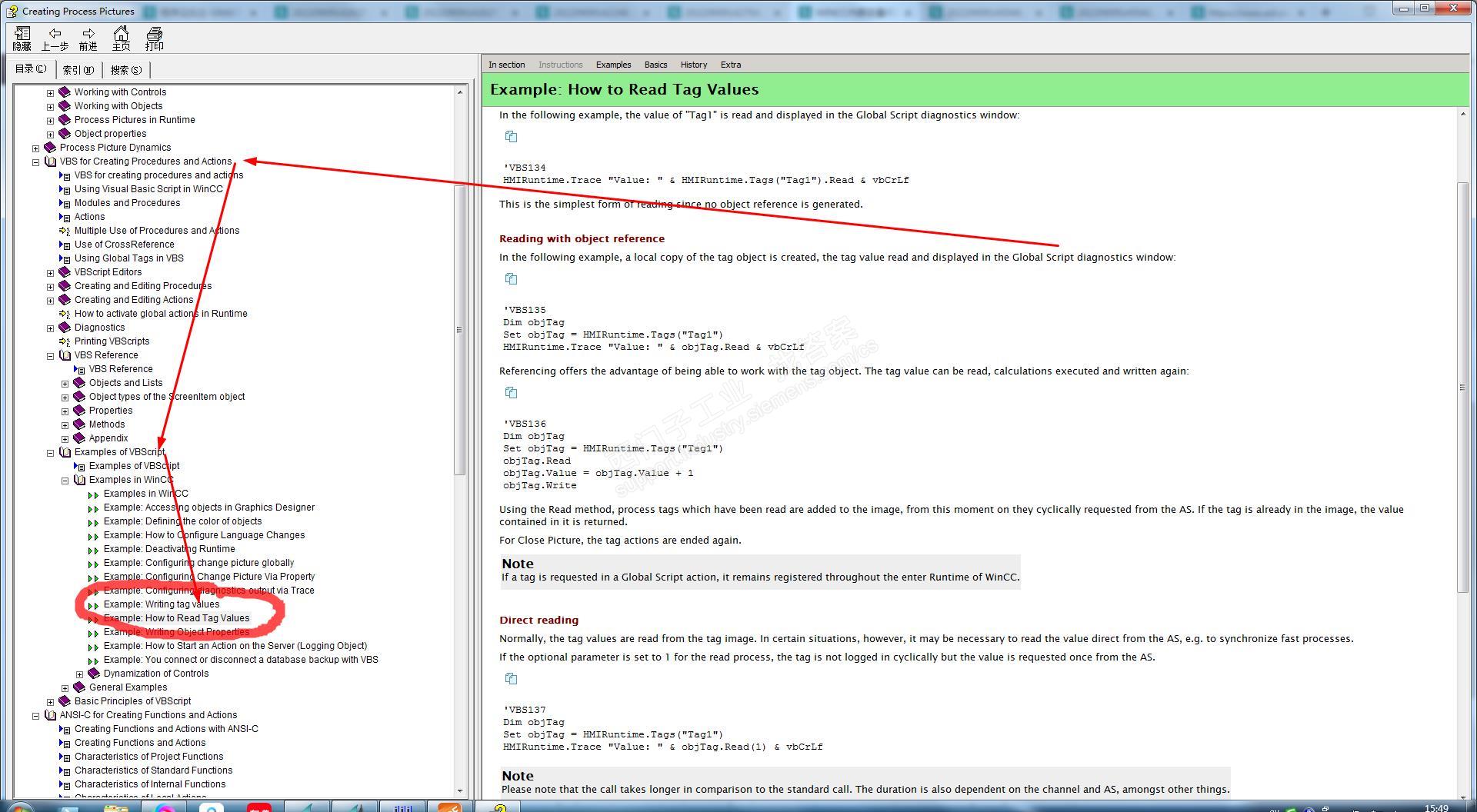Click the Print (打印) toolbar icon
Viewport: 1477px width, 812px height.
(x=155, y=33)
